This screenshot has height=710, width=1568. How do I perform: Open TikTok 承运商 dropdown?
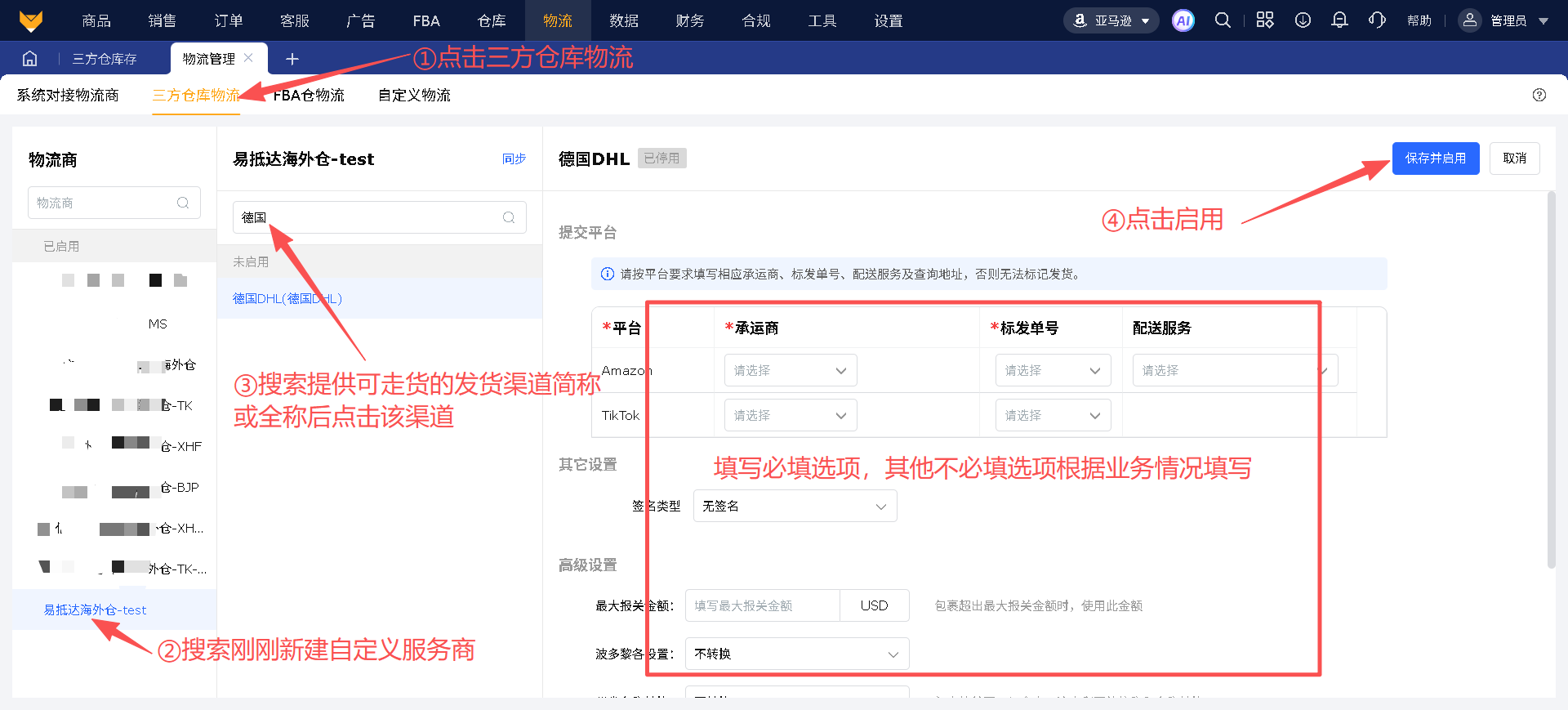(791, 415)
